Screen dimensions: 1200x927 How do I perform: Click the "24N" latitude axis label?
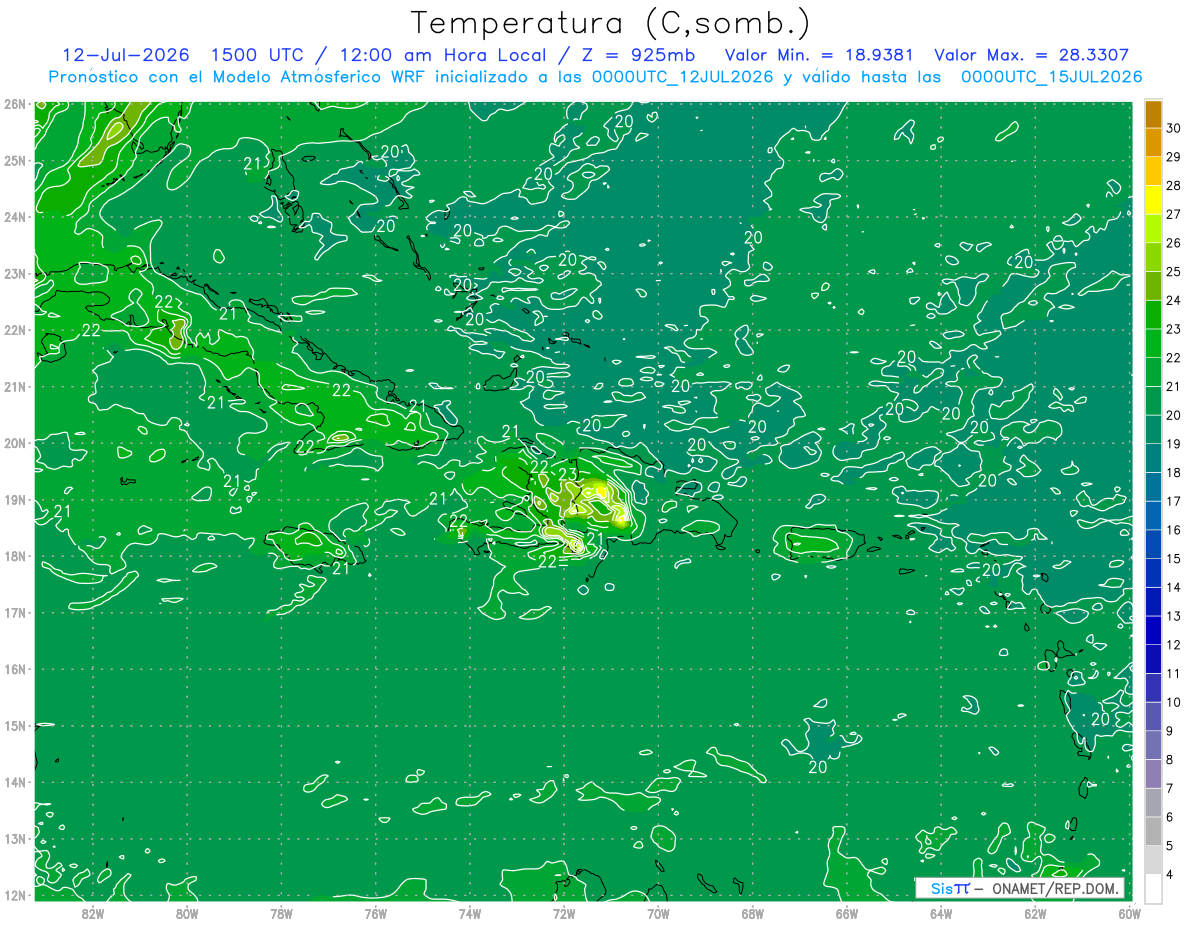[x=14, y=217]
